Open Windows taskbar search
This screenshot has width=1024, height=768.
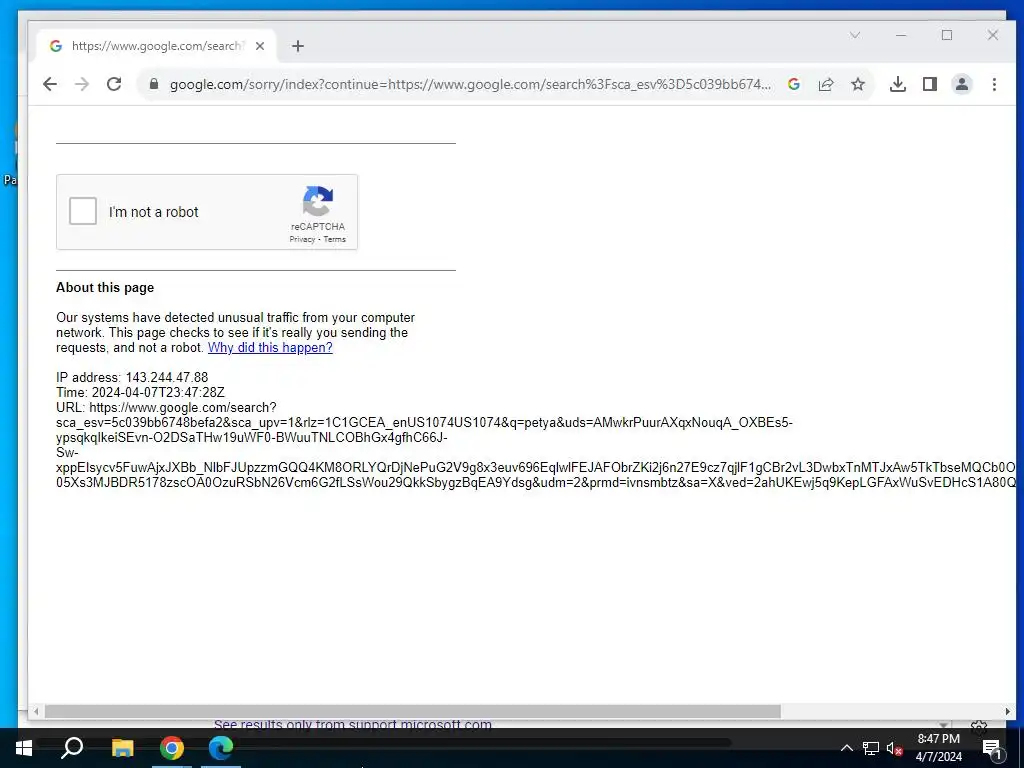coord(72,748)
